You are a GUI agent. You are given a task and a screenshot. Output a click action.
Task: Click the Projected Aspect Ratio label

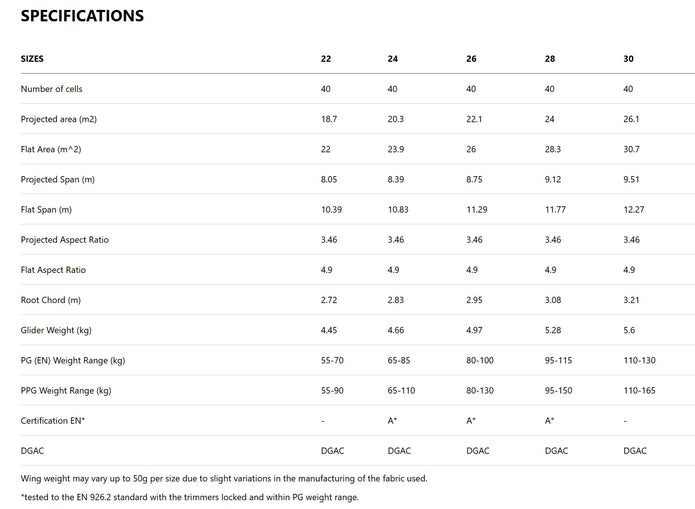pos(65,240)
